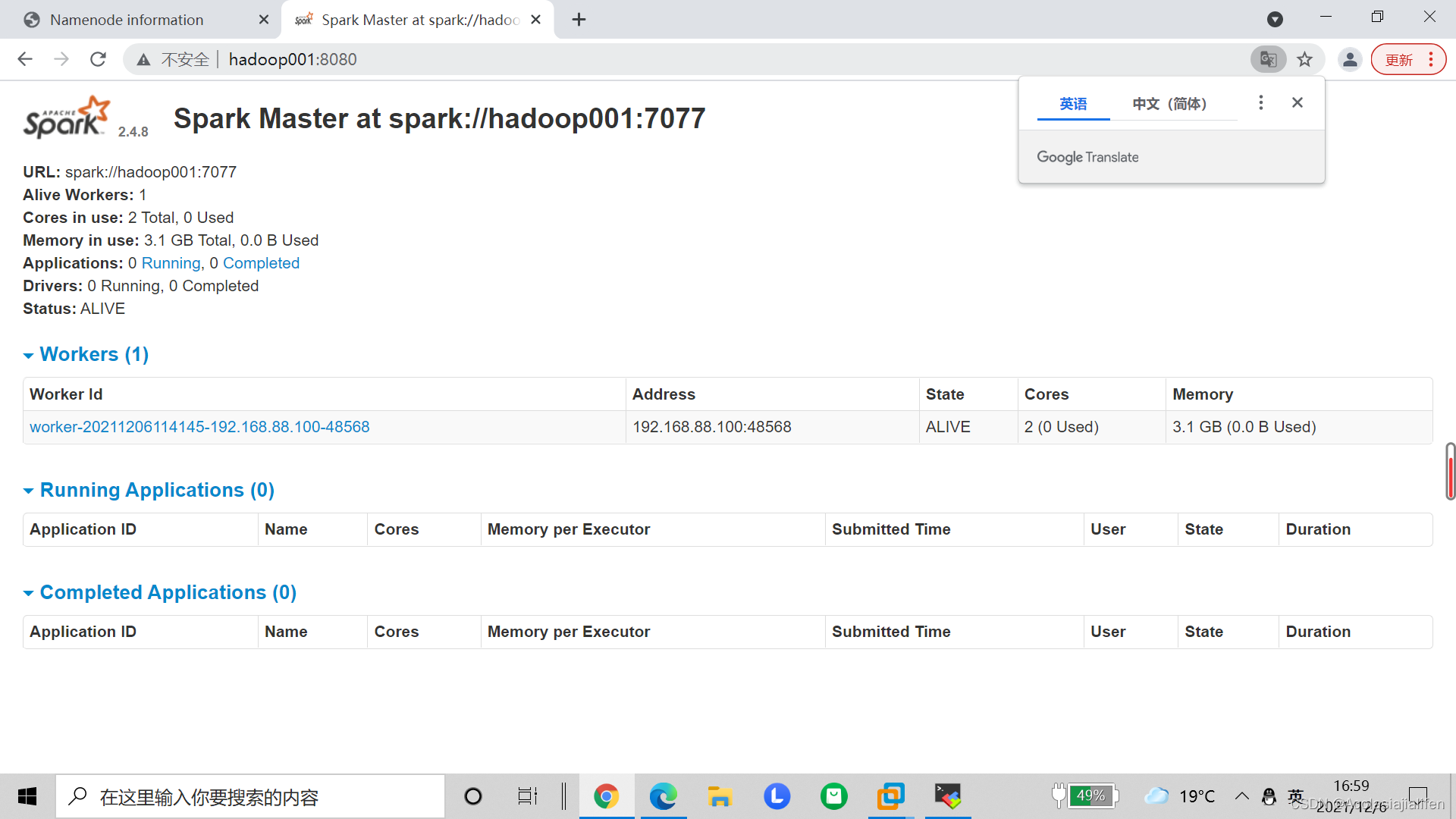Switch to Google Chrome on taskbar
Viewport: 1456px width, 819px height.
click(x=606, y=796)
